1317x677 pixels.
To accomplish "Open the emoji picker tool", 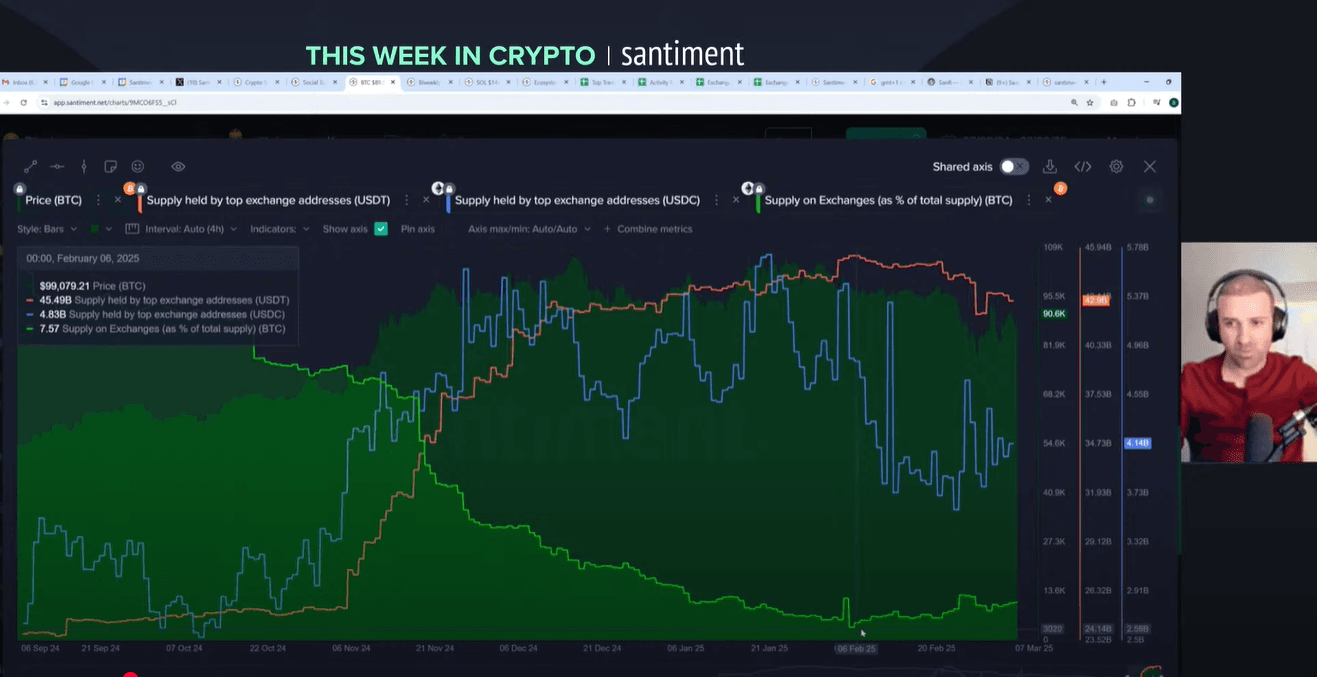I will click(138, 167).
